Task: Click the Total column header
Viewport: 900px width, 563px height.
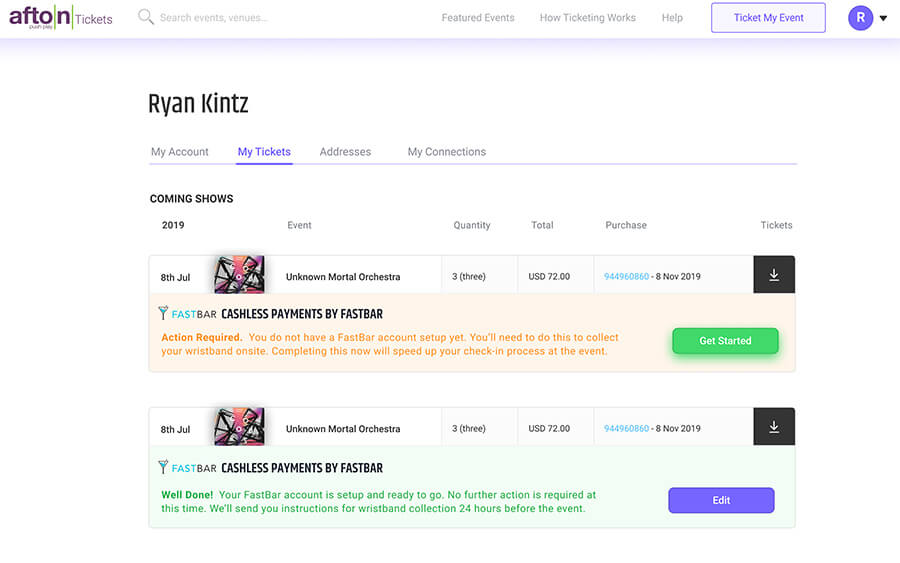Action: coord(542,225)
